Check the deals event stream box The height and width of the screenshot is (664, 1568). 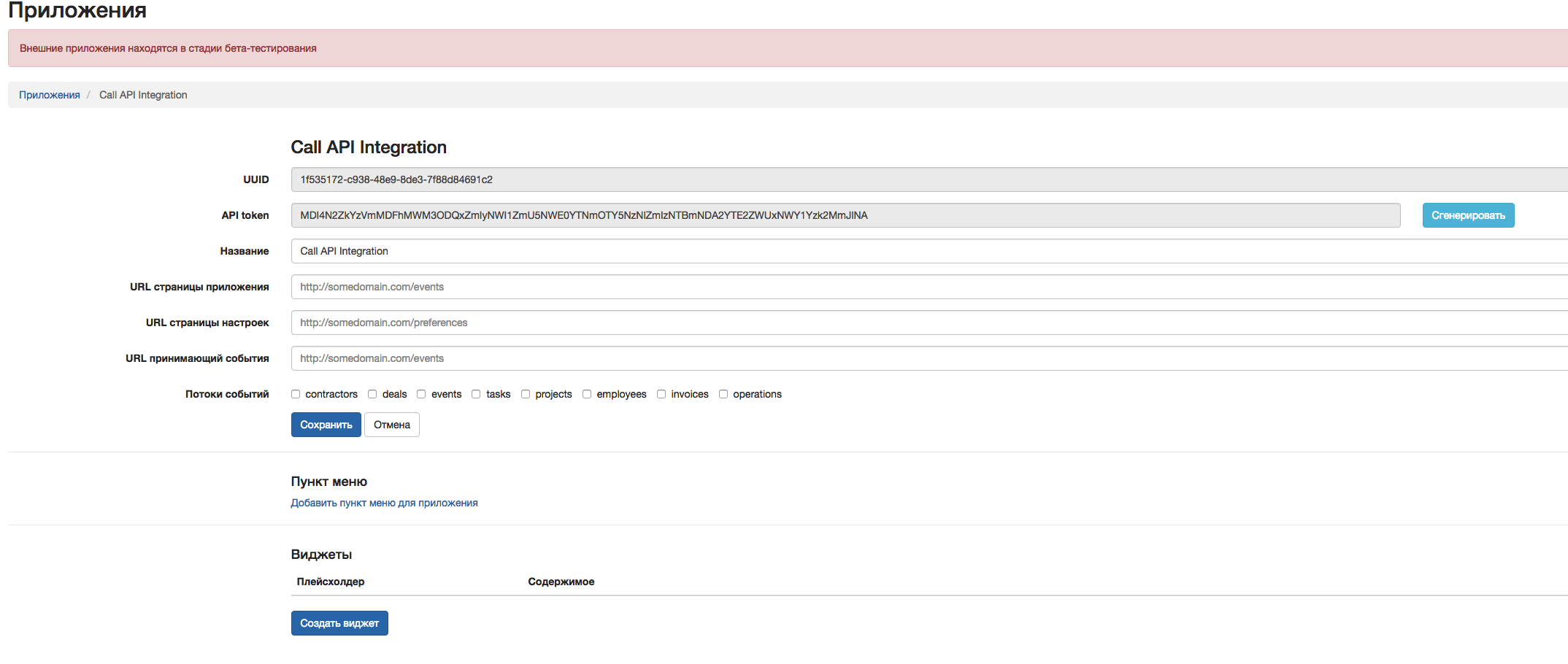[x=372, y=394]
